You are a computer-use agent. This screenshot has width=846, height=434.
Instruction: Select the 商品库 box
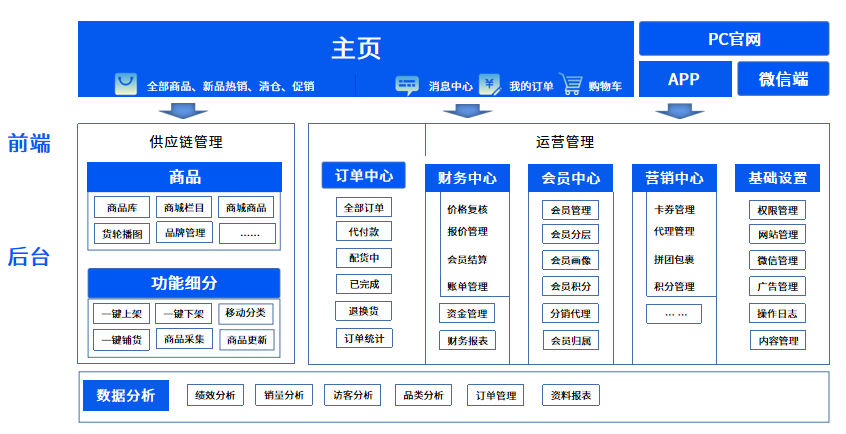[x=122, y=207]
